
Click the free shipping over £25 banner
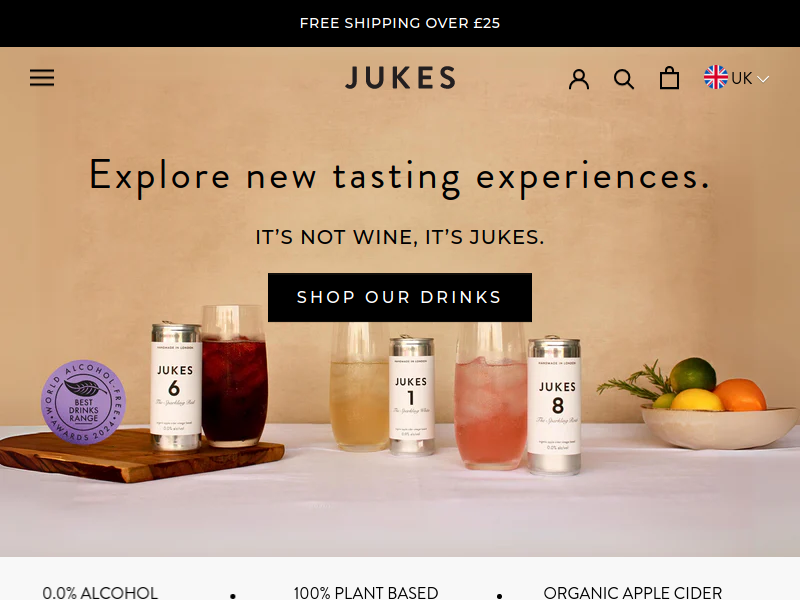click(x=400, y=23)
